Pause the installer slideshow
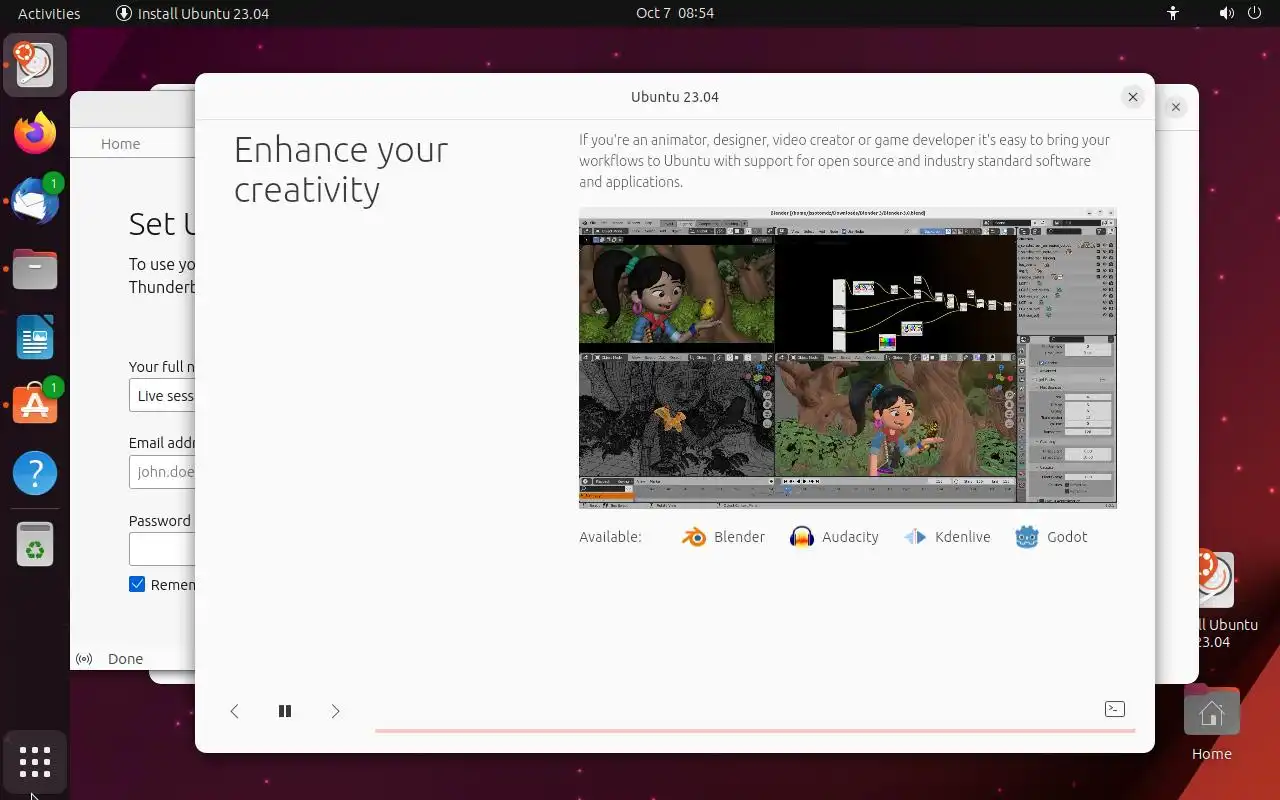Screen dimensions: 1280x800 [285, 711]
